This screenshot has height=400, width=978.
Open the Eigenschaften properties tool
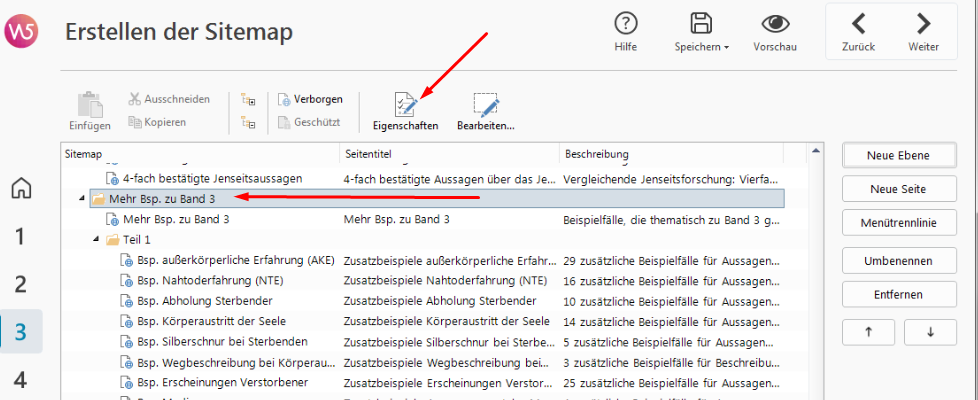[405, 112]
